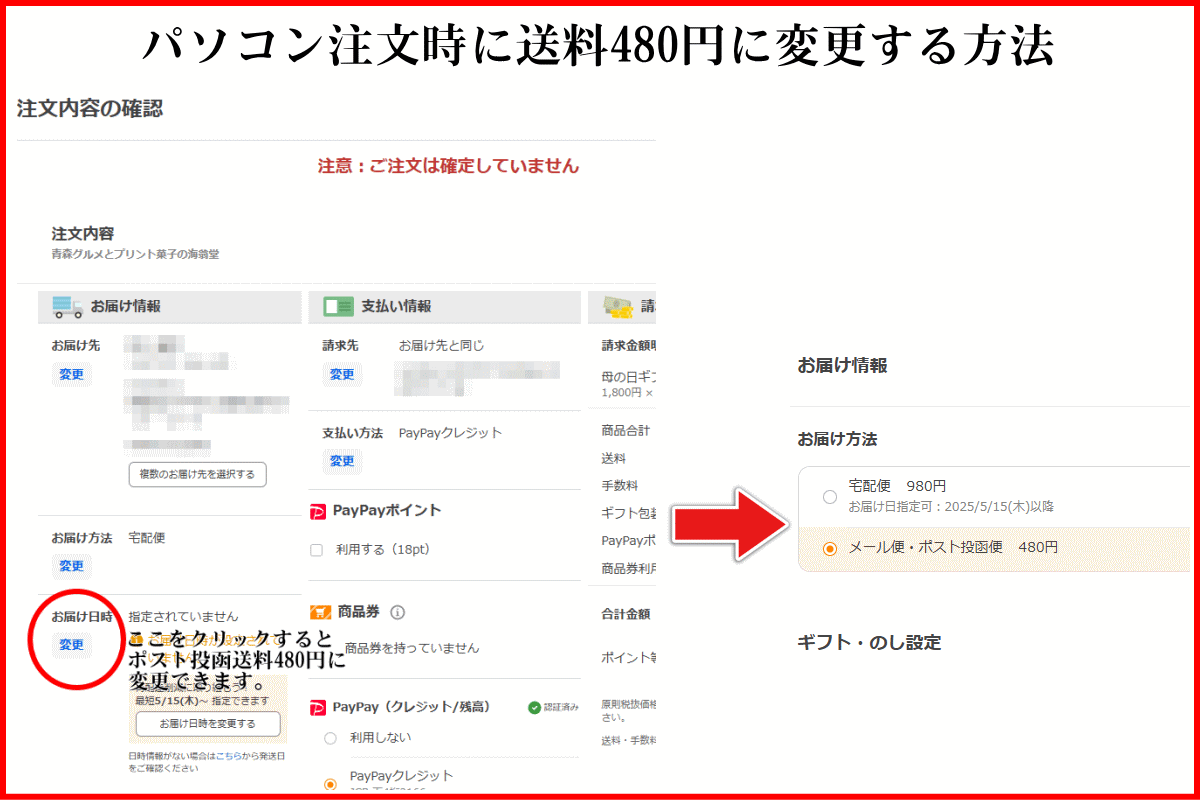Click the 複数のお届け先を選択する button
This screenshot has height=800, width=1200.
[x=198, y=474]
